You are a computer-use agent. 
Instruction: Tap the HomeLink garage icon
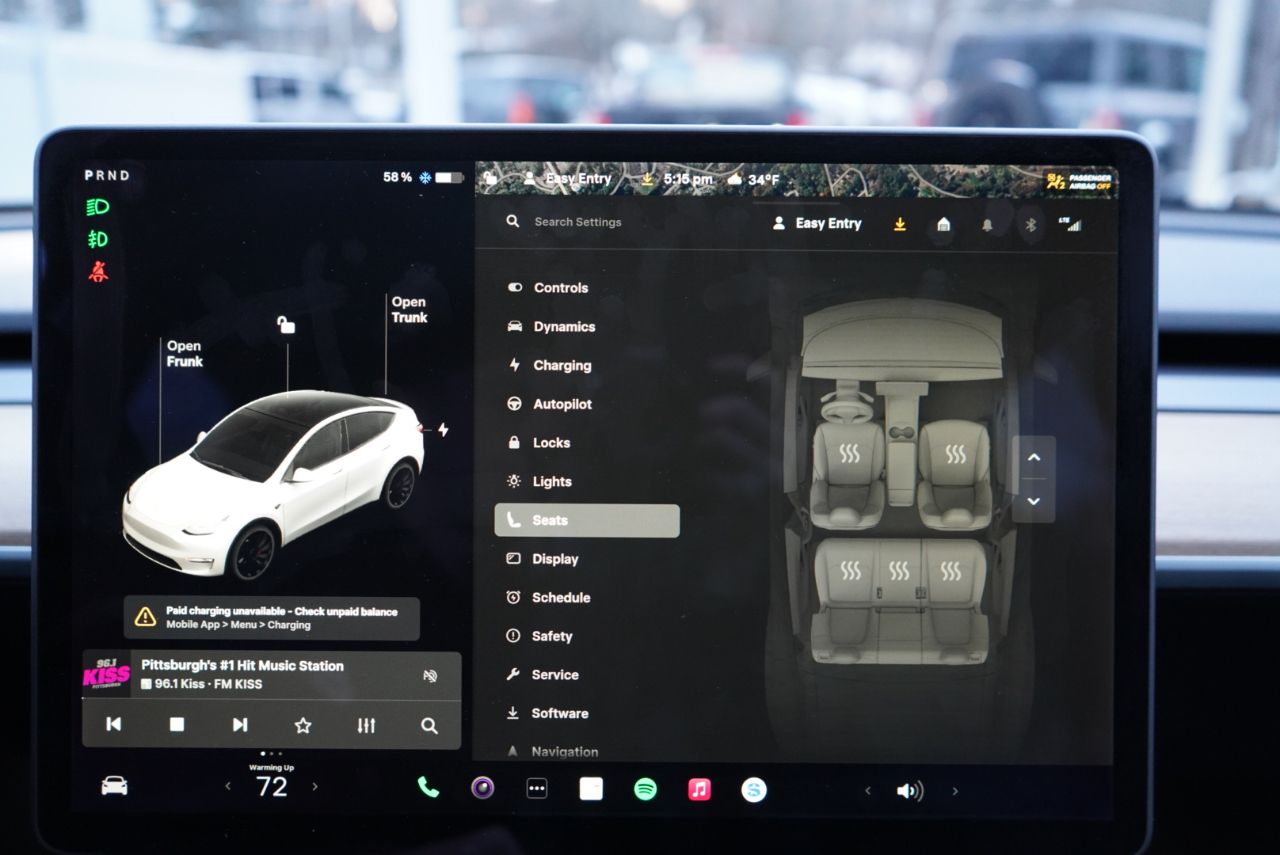[943, 225]
